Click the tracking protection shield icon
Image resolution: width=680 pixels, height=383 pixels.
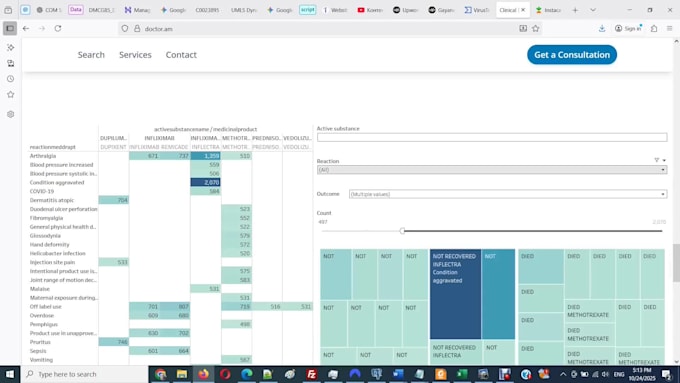(125, 29)
